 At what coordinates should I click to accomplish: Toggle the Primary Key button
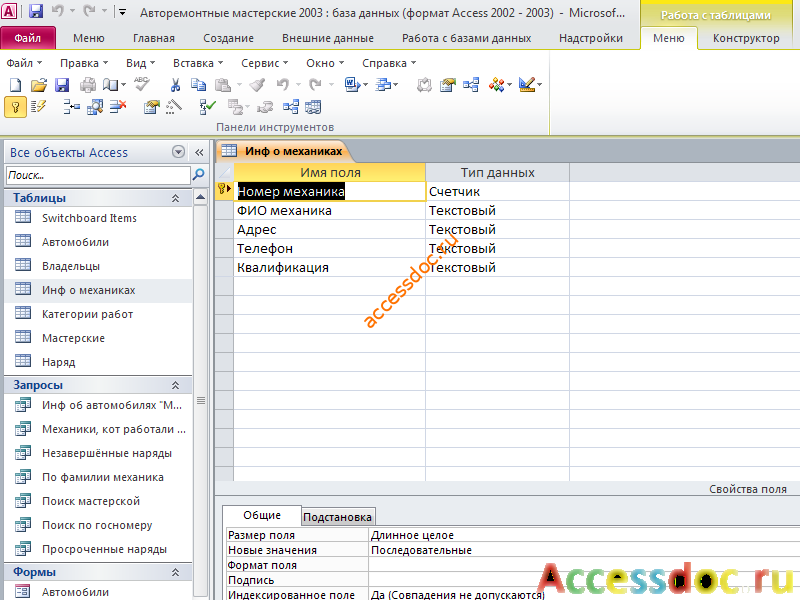click(15, 107)
